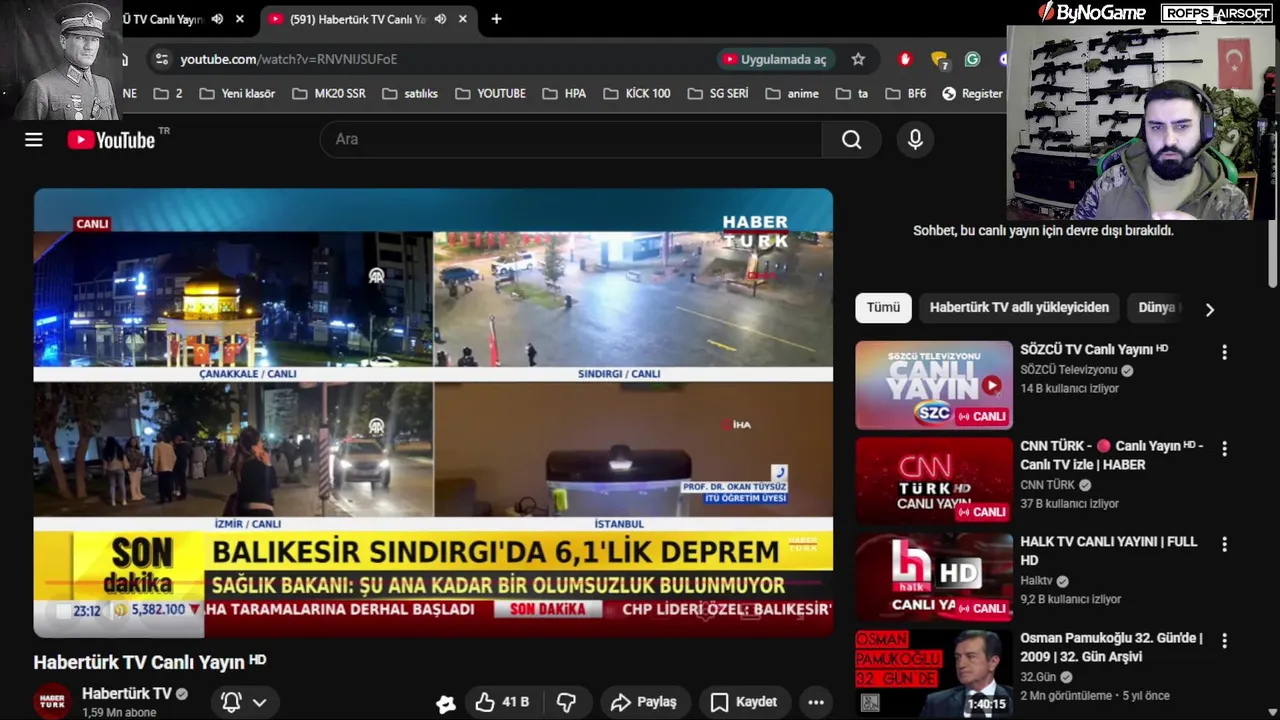Select the Tümü filter chip
The height and width of the screenshot is (720, 1280).
click(883, 308)
